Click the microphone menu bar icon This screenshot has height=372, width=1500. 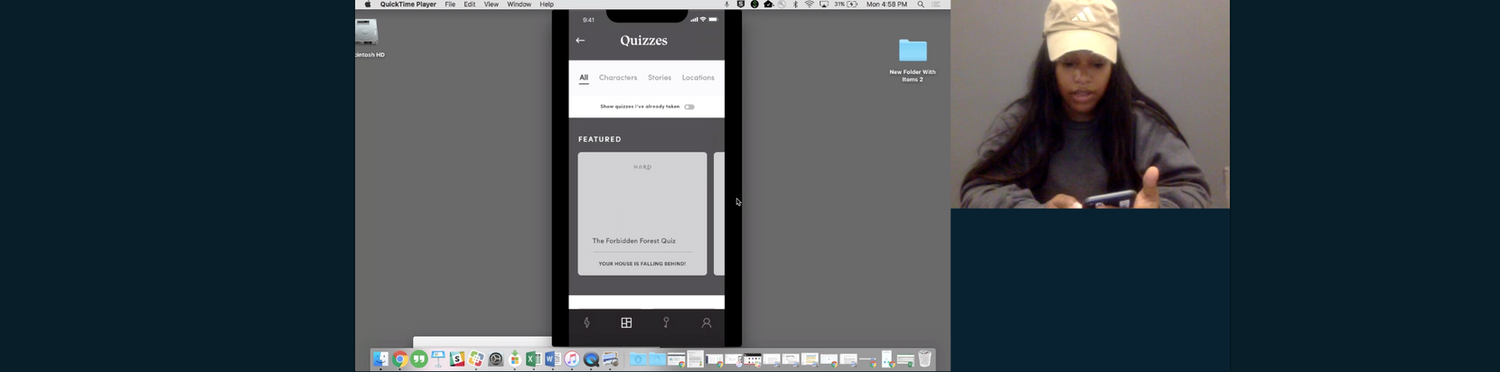point(726,4)
